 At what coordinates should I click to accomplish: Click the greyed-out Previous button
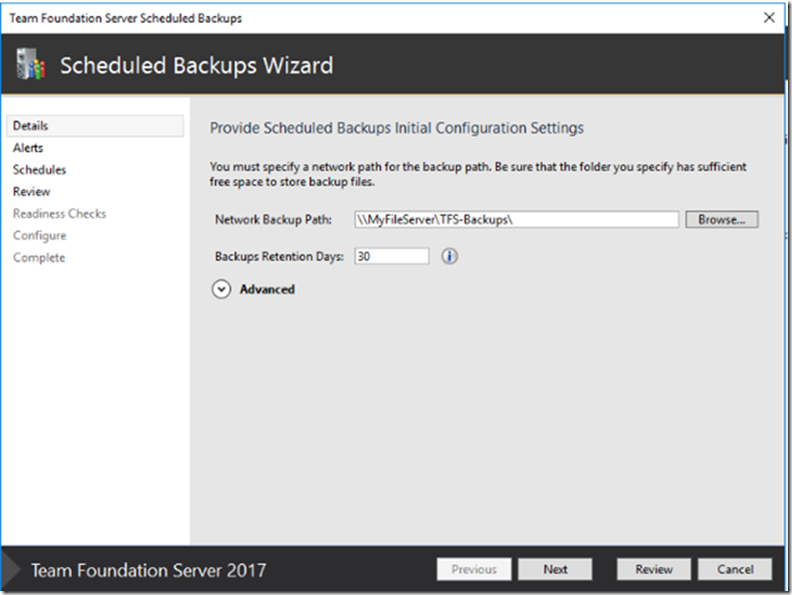pyautogui.click(x=474, y=569)
